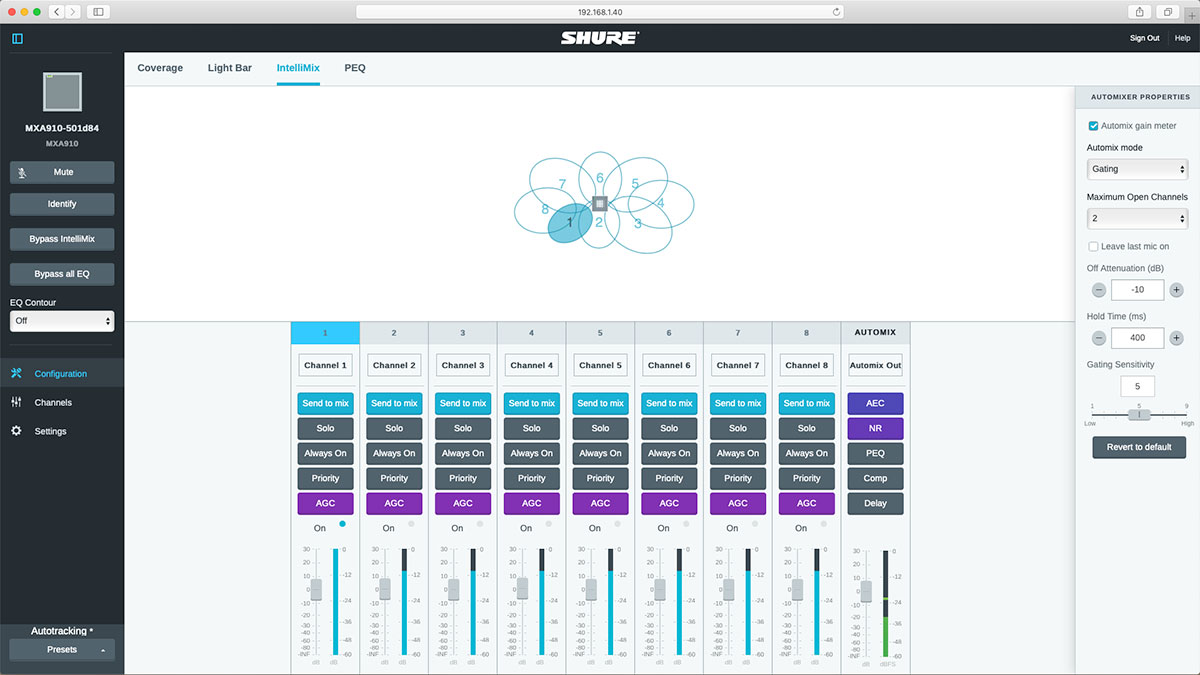Click the browser reload icon in address bar
The height and width of the screenshot is (675, 1200).
tap(836, 12)
